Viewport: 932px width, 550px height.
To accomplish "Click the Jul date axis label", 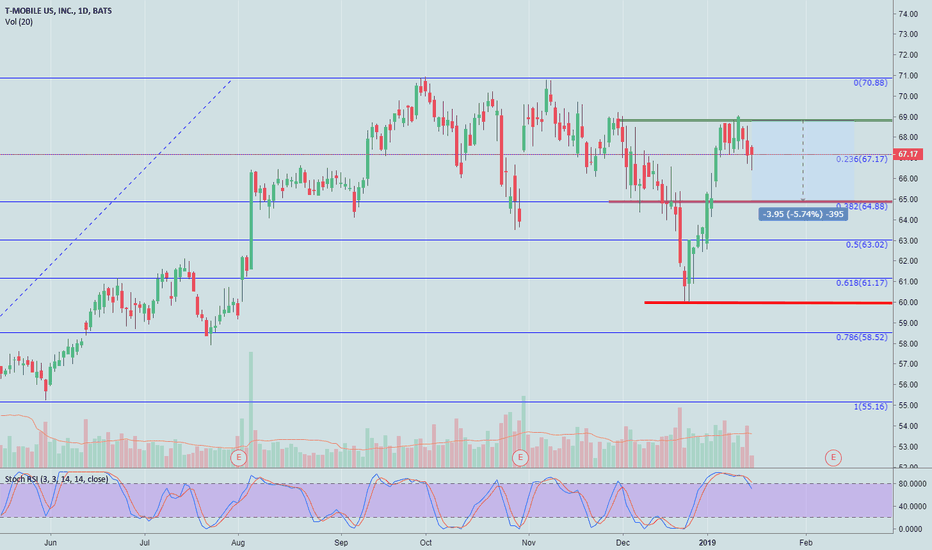I will point(144,542).
